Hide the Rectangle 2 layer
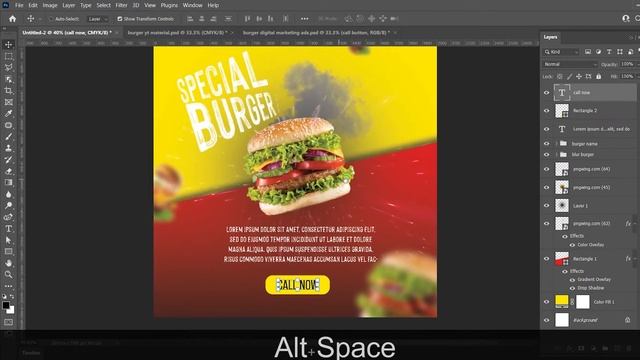640x360 pixels. (547, 111)
